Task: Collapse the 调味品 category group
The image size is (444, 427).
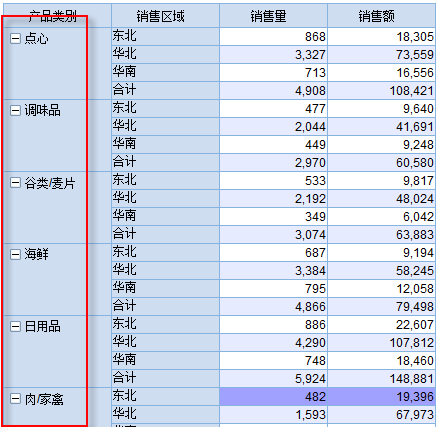Action: point(15,111)
